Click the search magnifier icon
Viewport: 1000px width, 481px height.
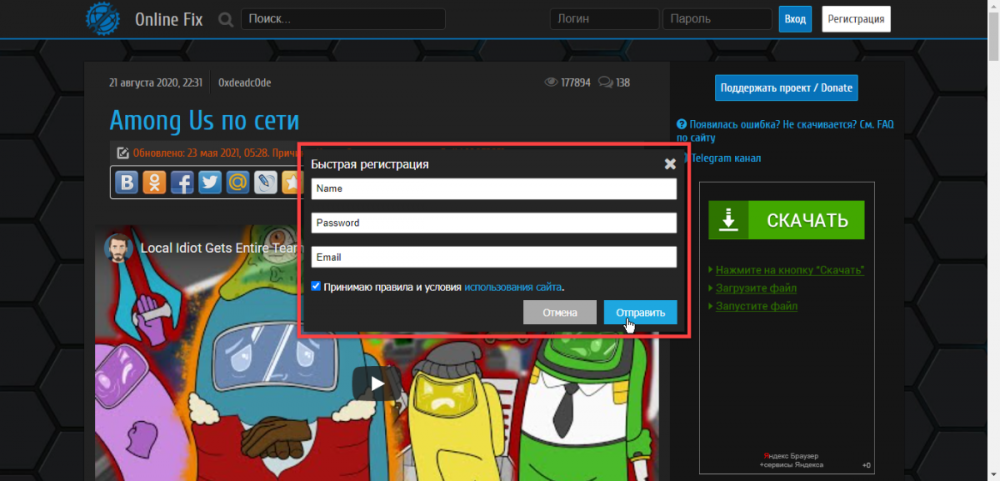pos(226,19)
